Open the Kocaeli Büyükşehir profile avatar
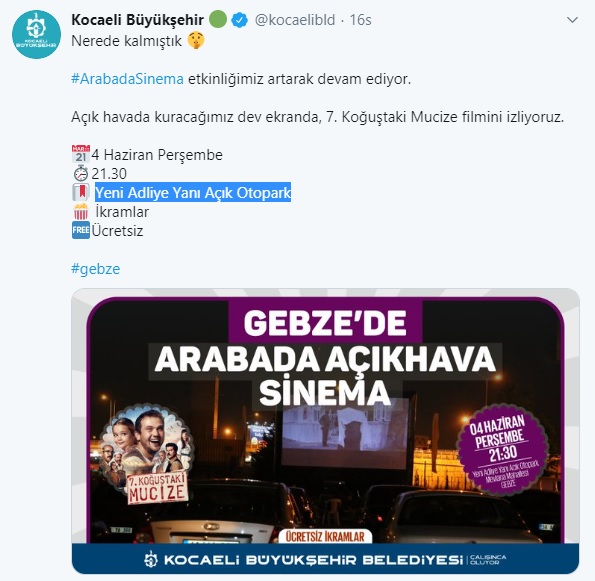Image resolution: width=595 pixels, height=581 pixels. [x=36, y=35]
